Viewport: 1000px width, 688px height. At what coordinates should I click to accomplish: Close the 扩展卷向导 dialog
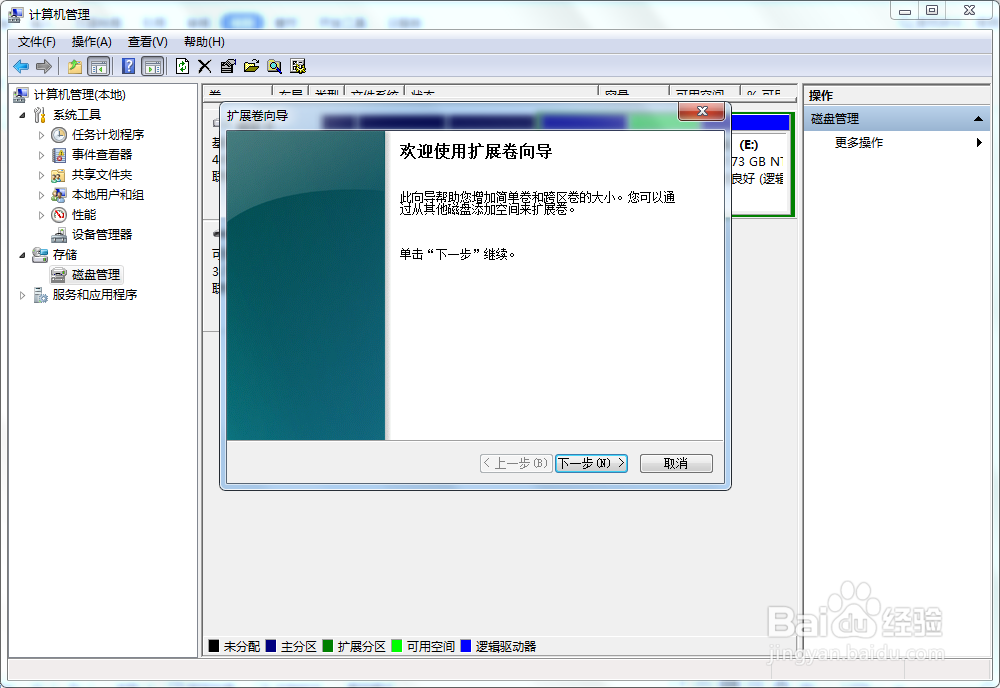coord(702,112)
